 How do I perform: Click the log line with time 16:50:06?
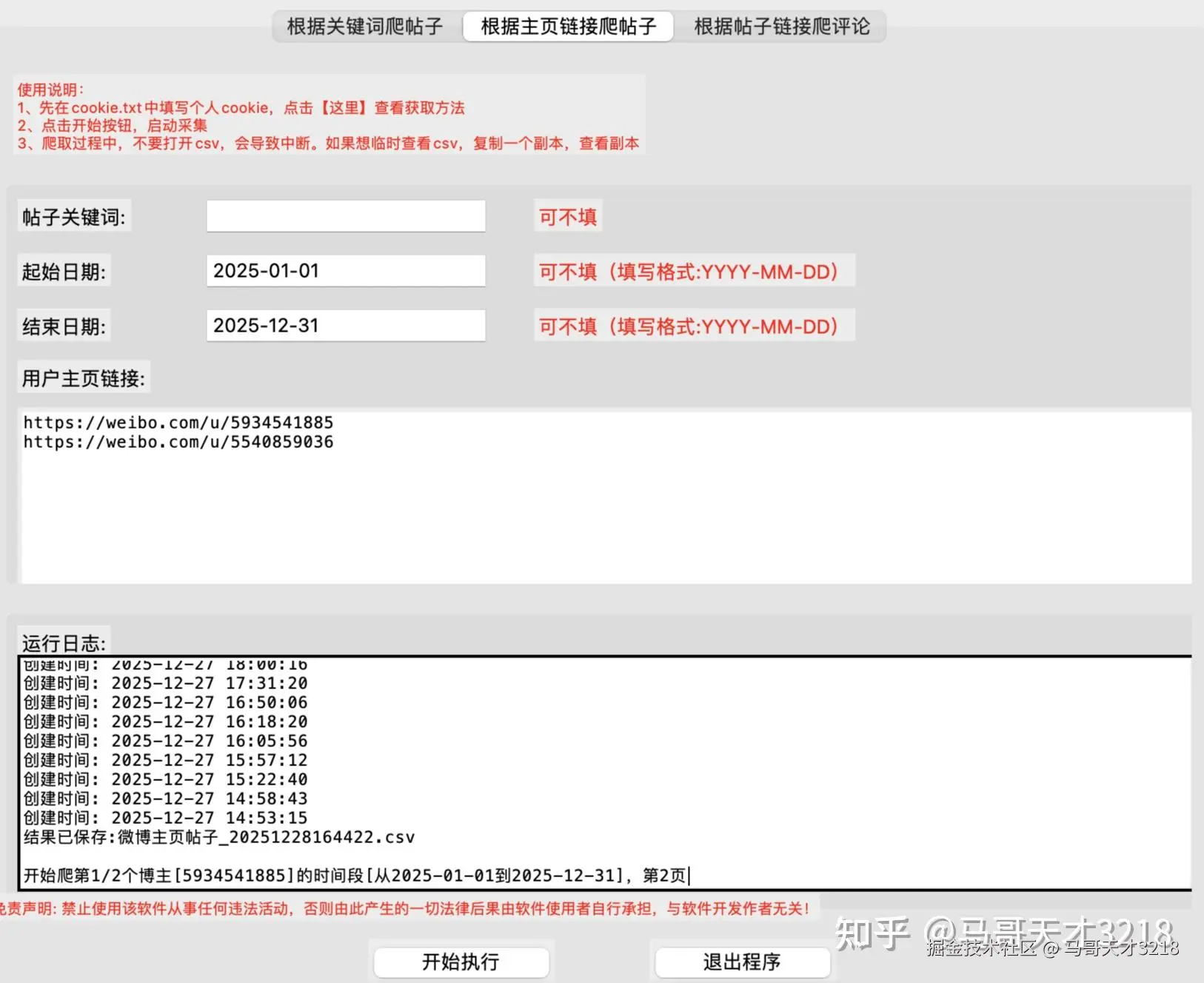click(166, 702)
